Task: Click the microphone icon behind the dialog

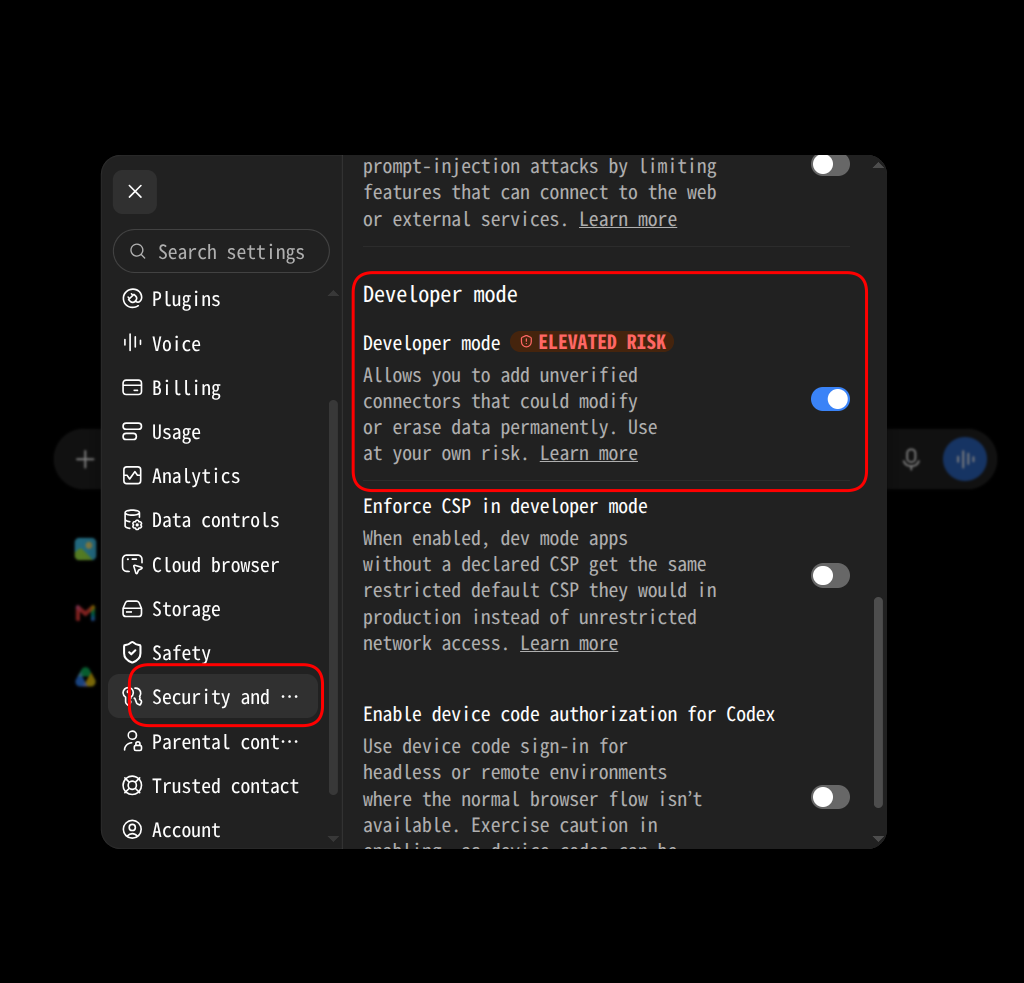Action: [910, 459]
